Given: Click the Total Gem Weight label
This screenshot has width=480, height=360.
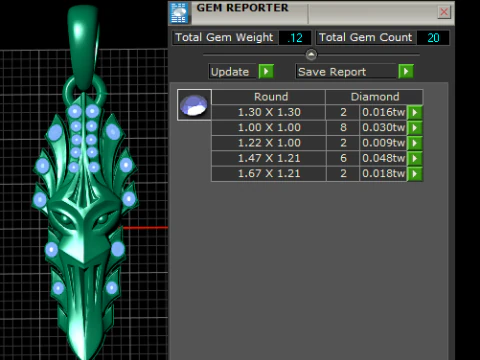Looking at the screenshot, I should [x=224, y=37].
